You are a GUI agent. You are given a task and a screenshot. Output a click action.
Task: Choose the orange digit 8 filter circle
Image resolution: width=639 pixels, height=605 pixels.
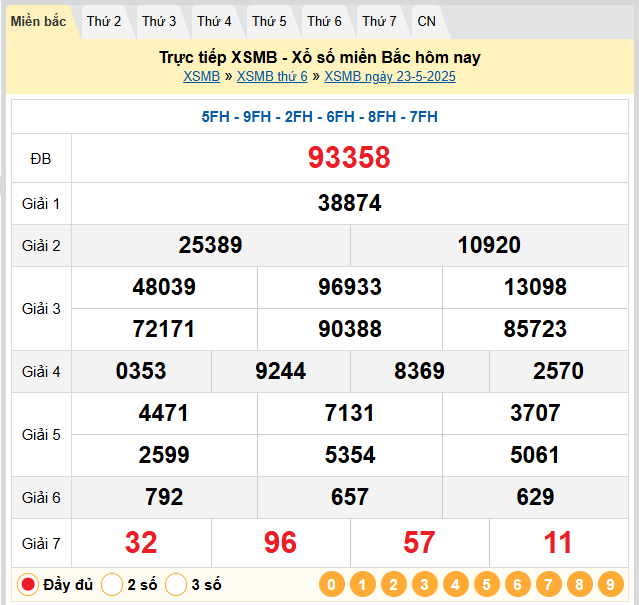tap(579, 585)
